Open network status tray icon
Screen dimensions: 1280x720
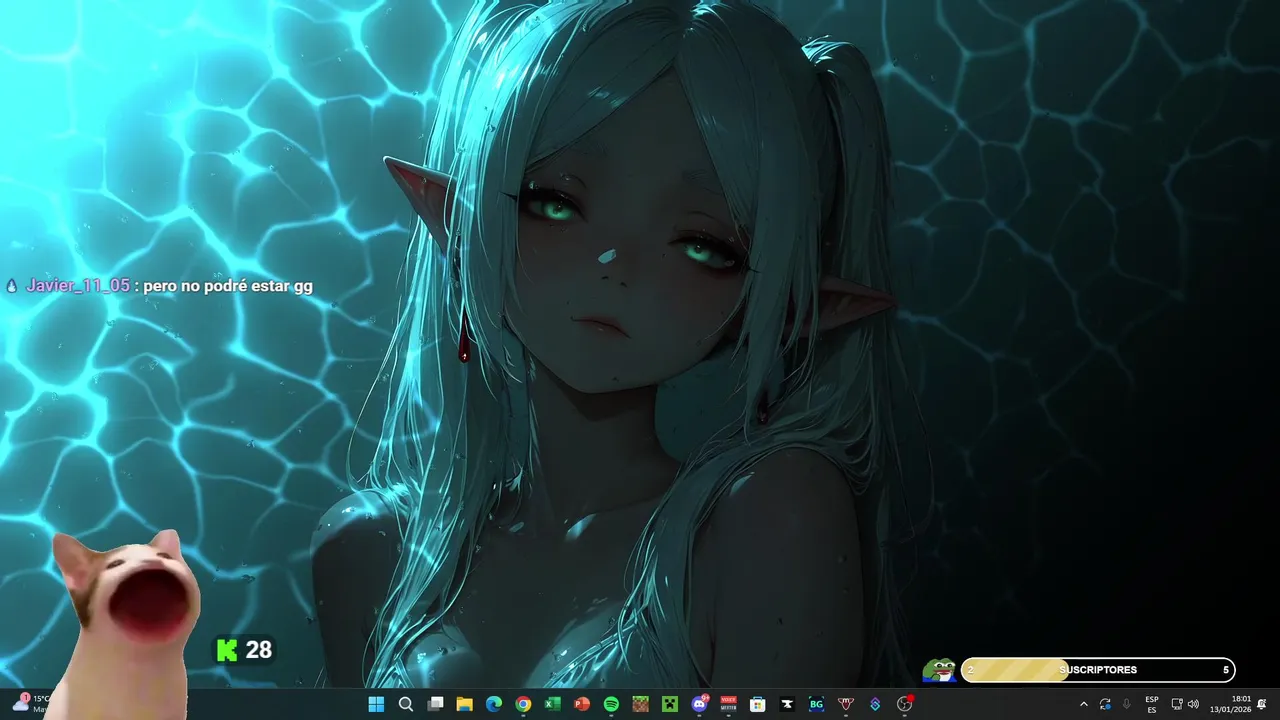pyautogui.click(x=1177, y=704)
